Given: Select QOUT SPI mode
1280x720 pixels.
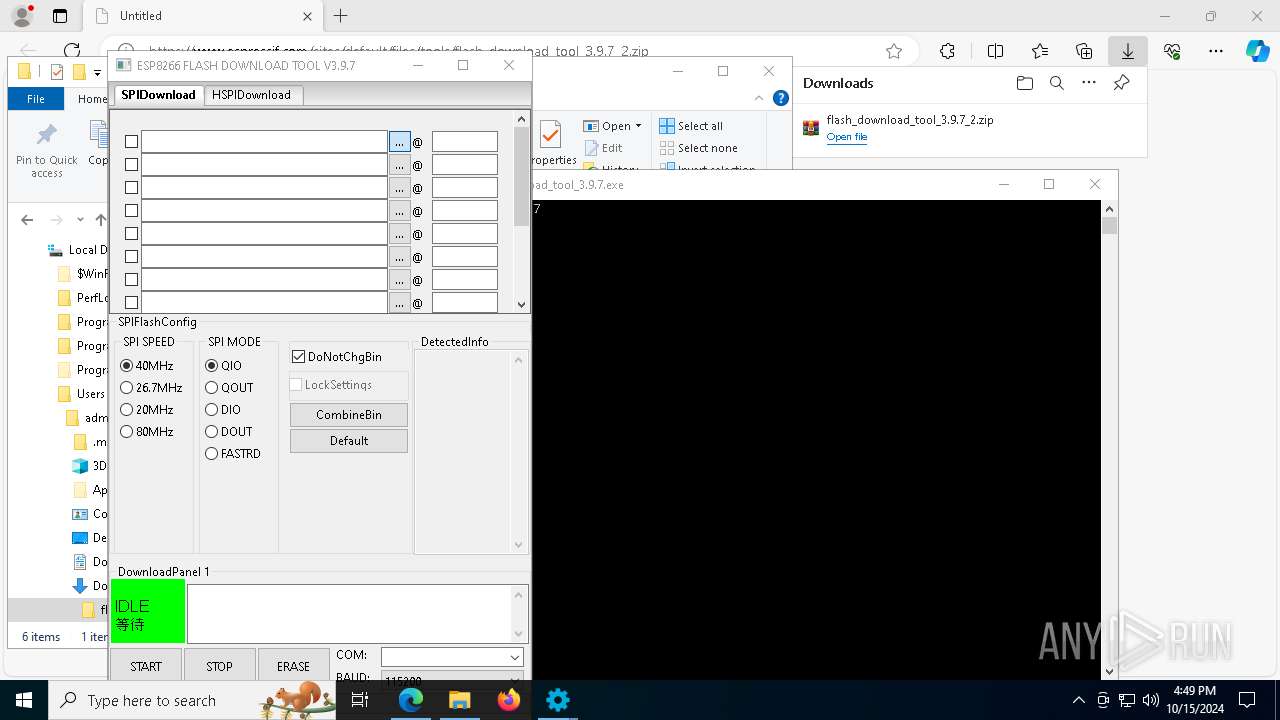Looking at the screenshot, I should coord(211,388).
